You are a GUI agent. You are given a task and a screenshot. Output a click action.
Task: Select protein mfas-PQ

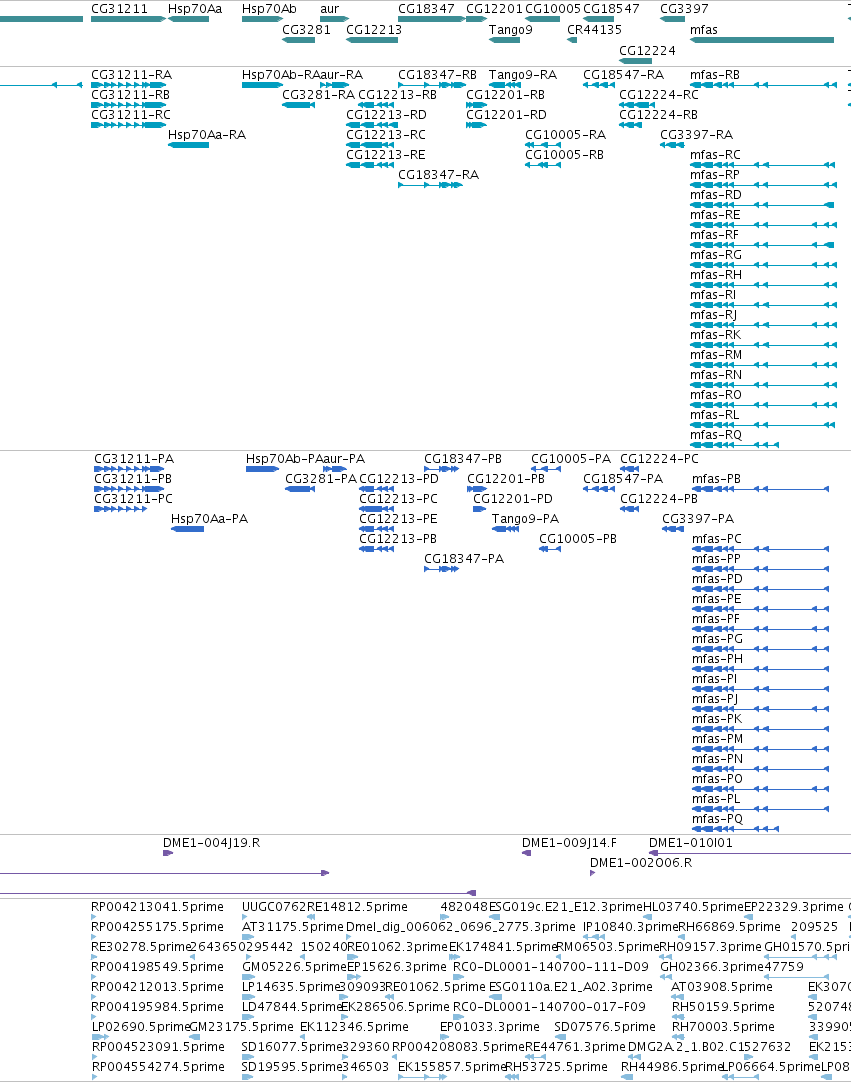coord(718,819)
